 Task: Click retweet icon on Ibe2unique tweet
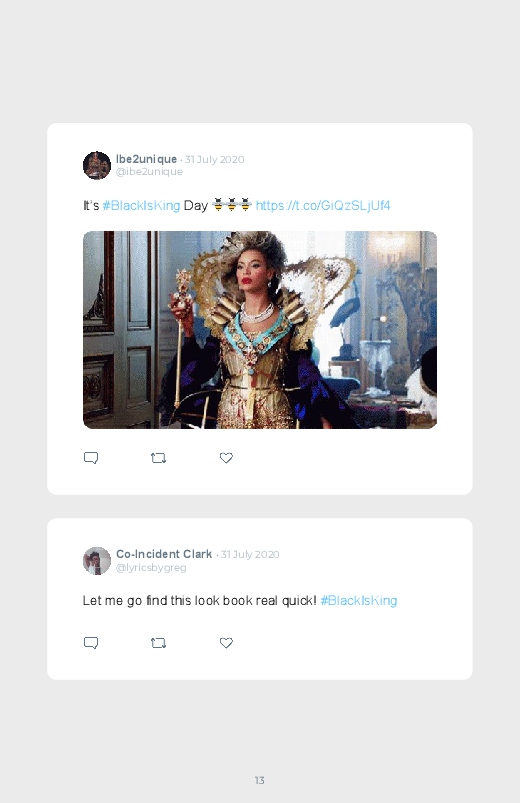tap(158, 458)
